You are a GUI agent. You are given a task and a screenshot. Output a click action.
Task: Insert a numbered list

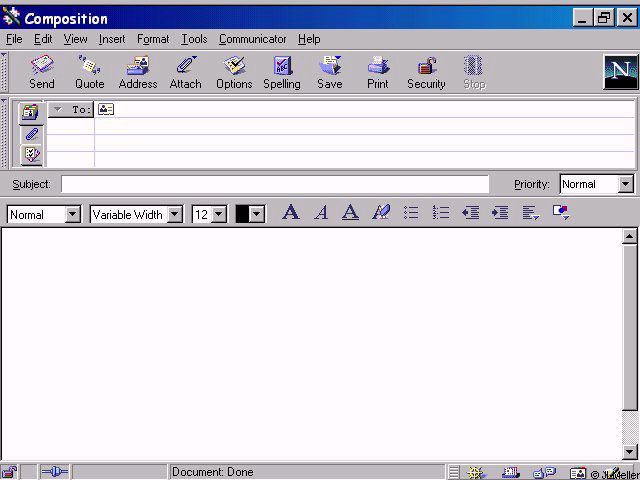(x=441, y=213)
